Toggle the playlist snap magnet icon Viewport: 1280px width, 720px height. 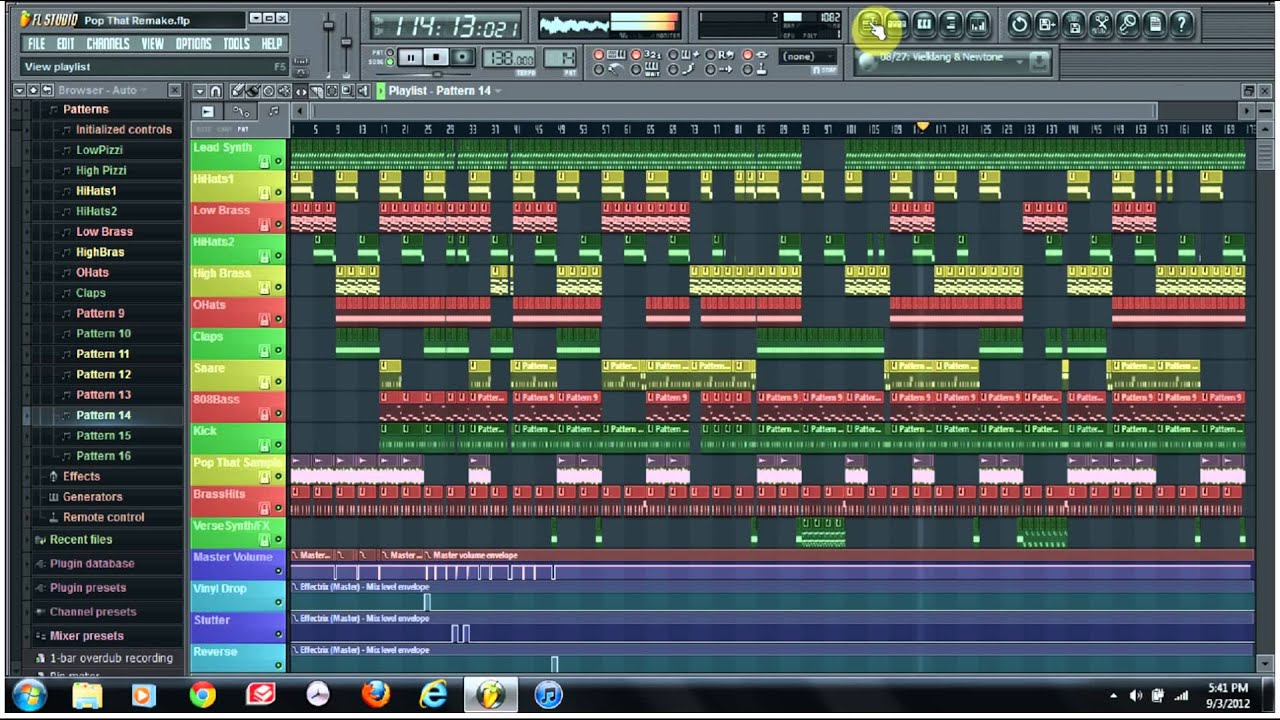(x=215, y=91)
